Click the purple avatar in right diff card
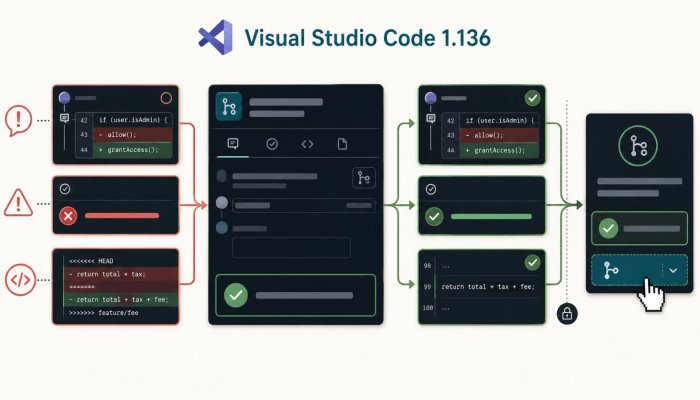Screen dimensions: 700x400 click(x=430, y=98)
